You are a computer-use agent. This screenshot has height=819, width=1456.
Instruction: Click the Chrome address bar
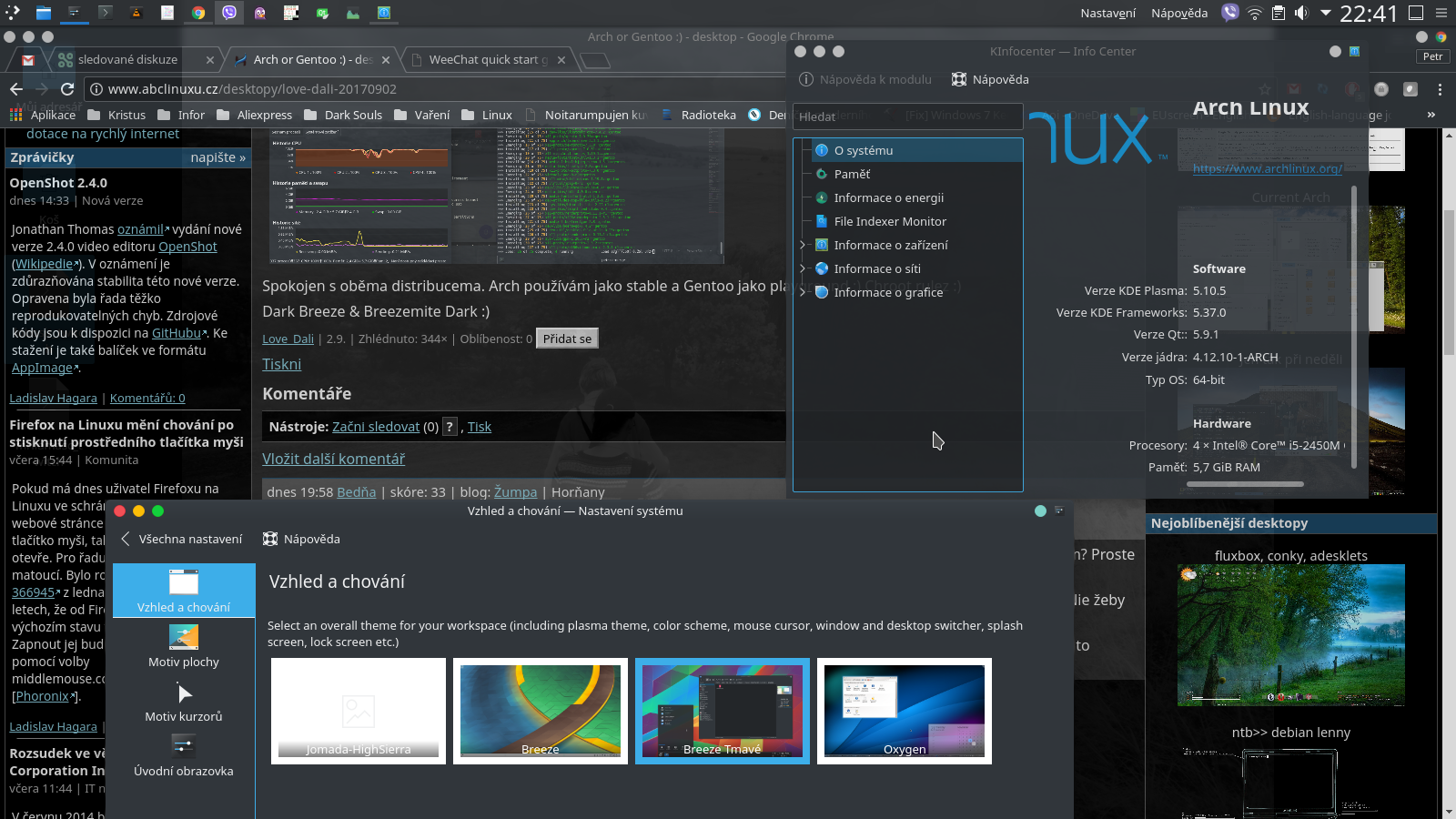tap(437, 88)
